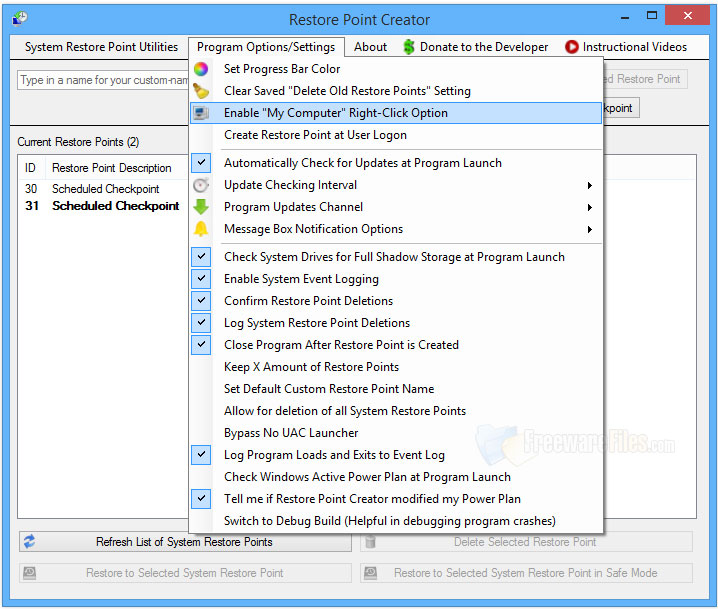Screen dimensions: 718x609
Task: Click the blue refresh arrows icon
Action: click(29, 542)
